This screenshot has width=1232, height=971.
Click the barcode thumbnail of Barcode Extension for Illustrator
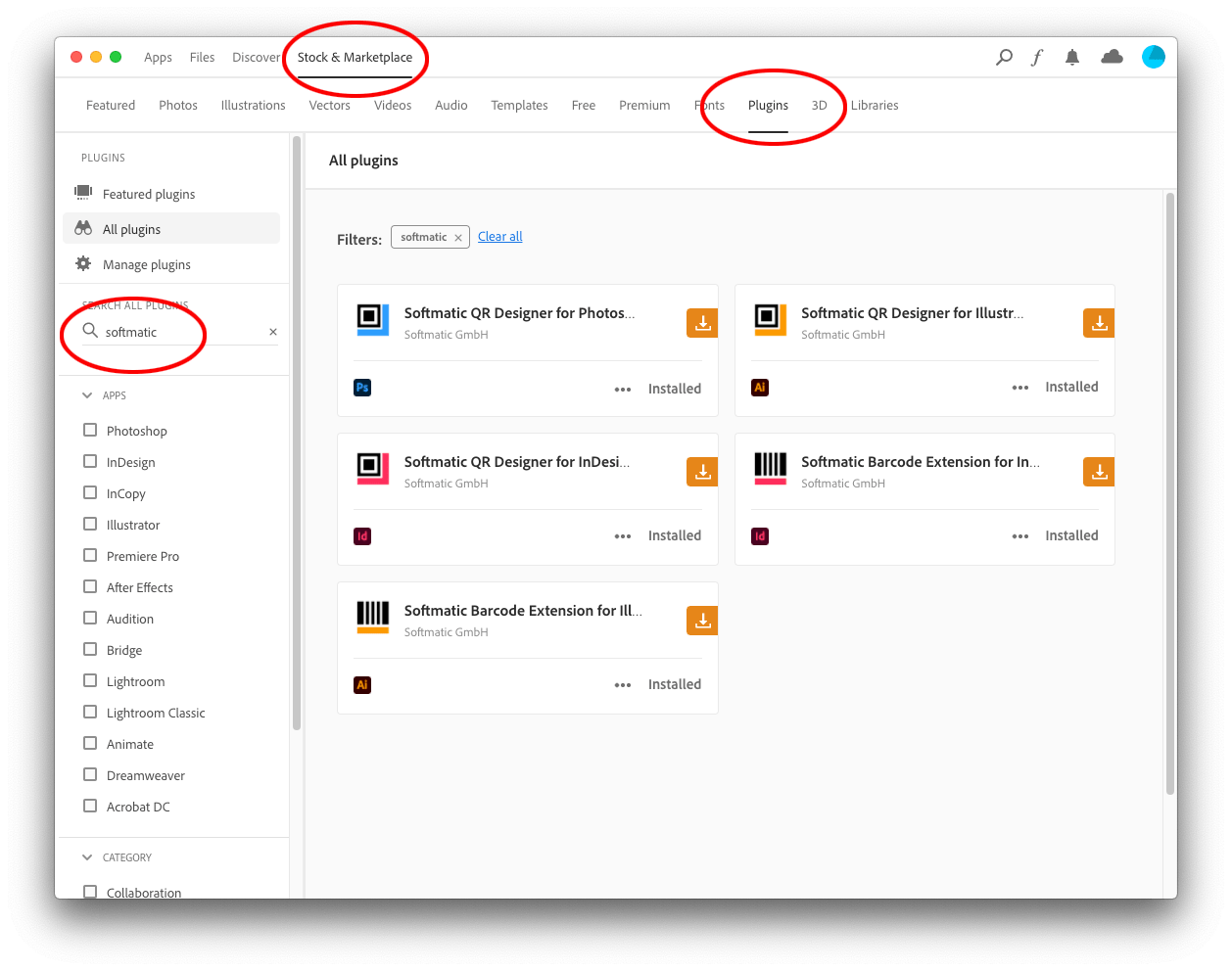373,617
